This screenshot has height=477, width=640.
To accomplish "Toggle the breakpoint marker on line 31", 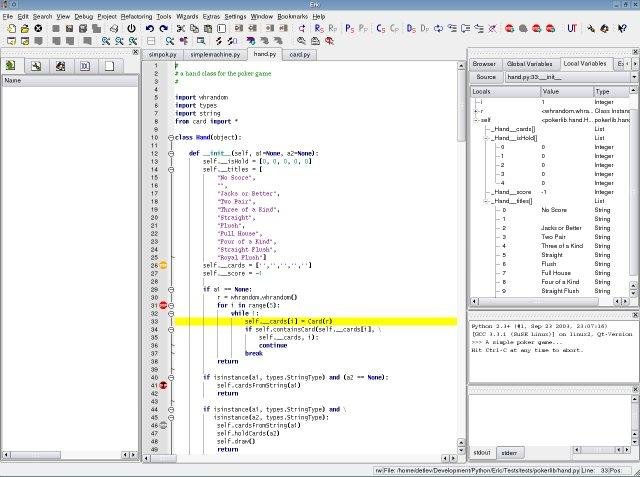I will [164, 305].
